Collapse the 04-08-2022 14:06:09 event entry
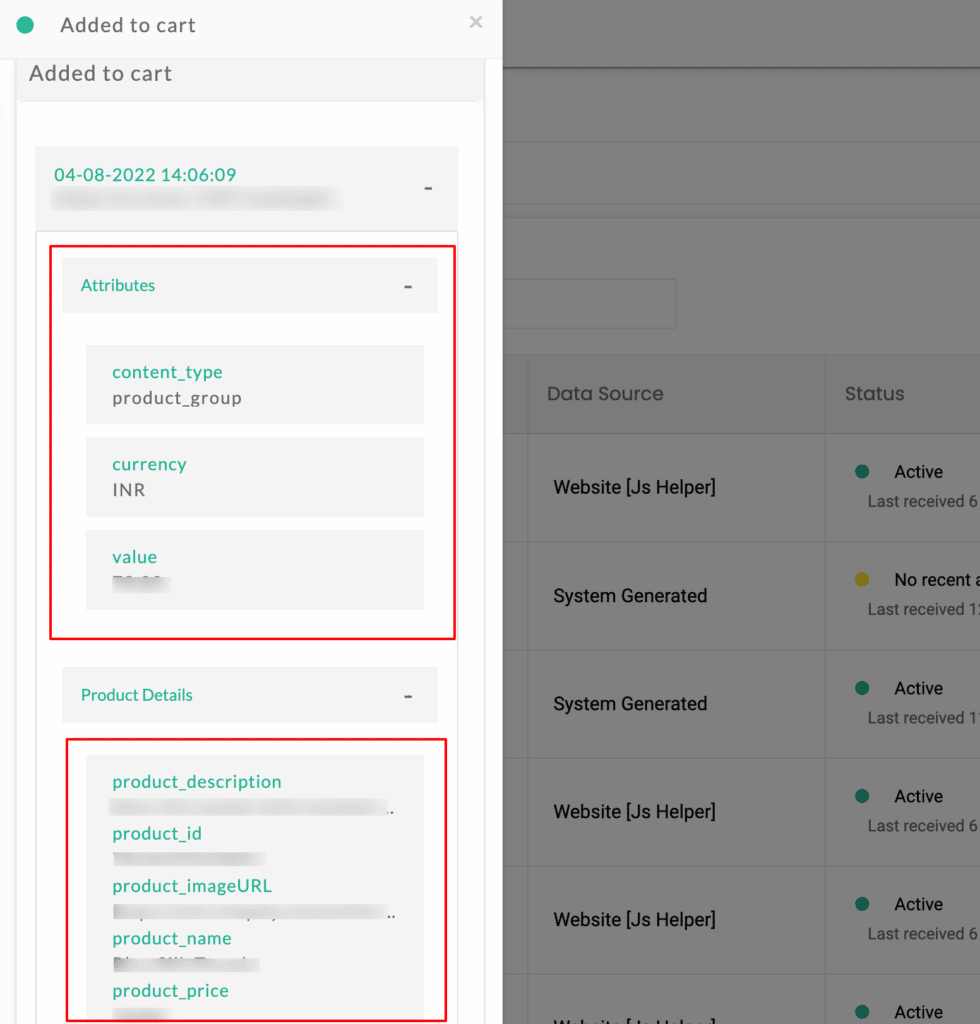Image resolution: width=980 pixels, height=1024 pixels. [428, 188]
